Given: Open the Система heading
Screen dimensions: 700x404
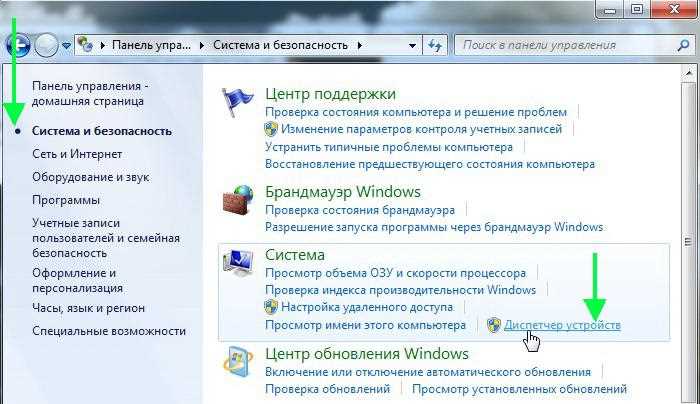Looking at the screenshot, I should 295,255.
